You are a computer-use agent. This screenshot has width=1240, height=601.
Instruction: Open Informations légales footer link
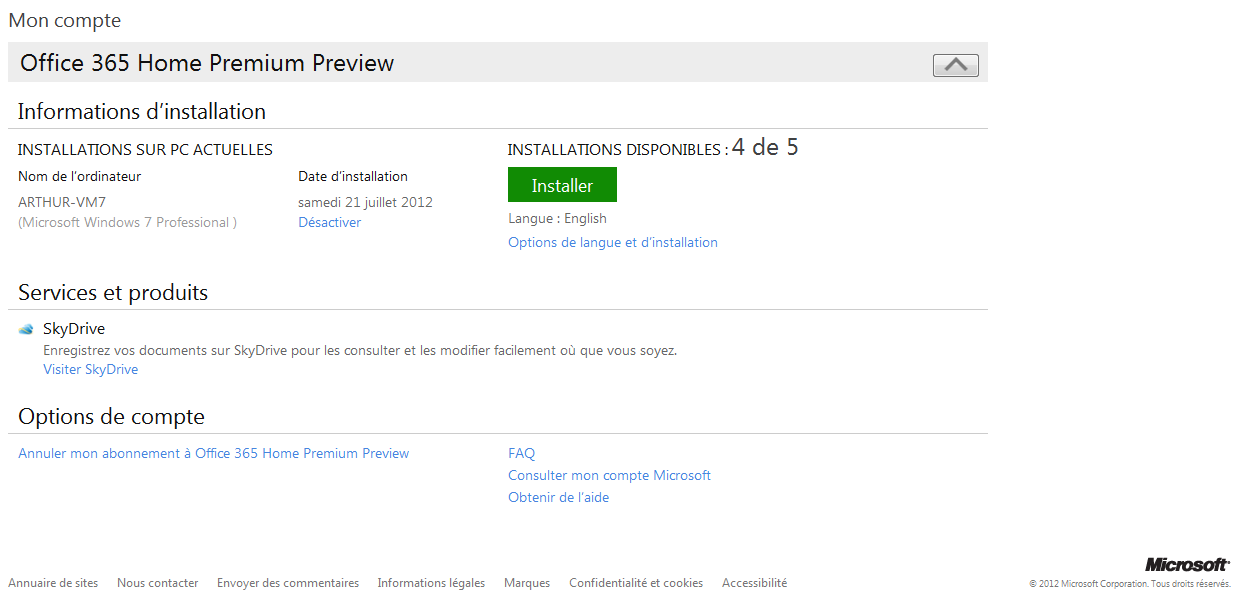[431, 583]
